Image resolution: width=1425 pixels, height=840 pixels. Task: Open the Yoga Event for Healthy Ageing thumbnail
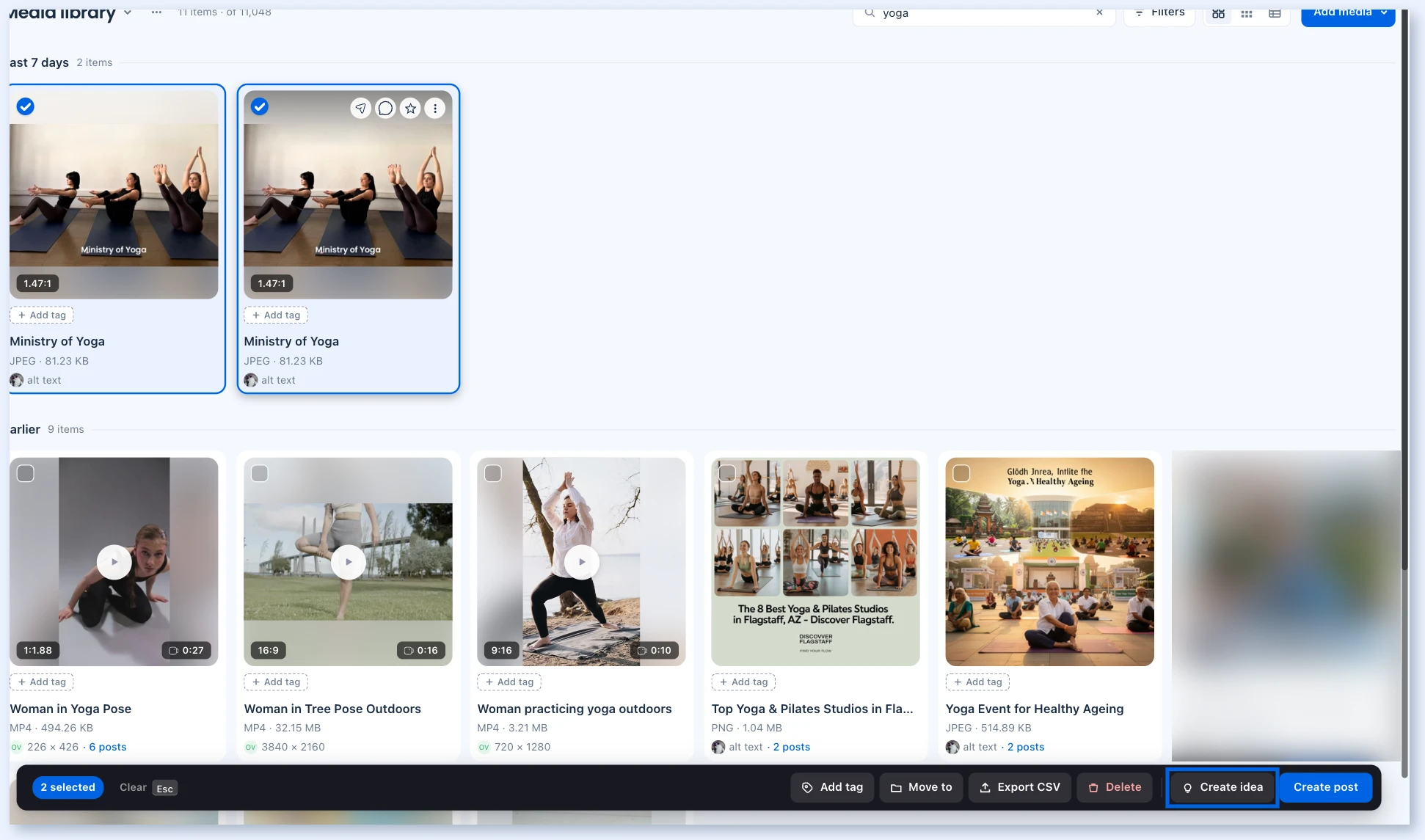(1049, 562)
